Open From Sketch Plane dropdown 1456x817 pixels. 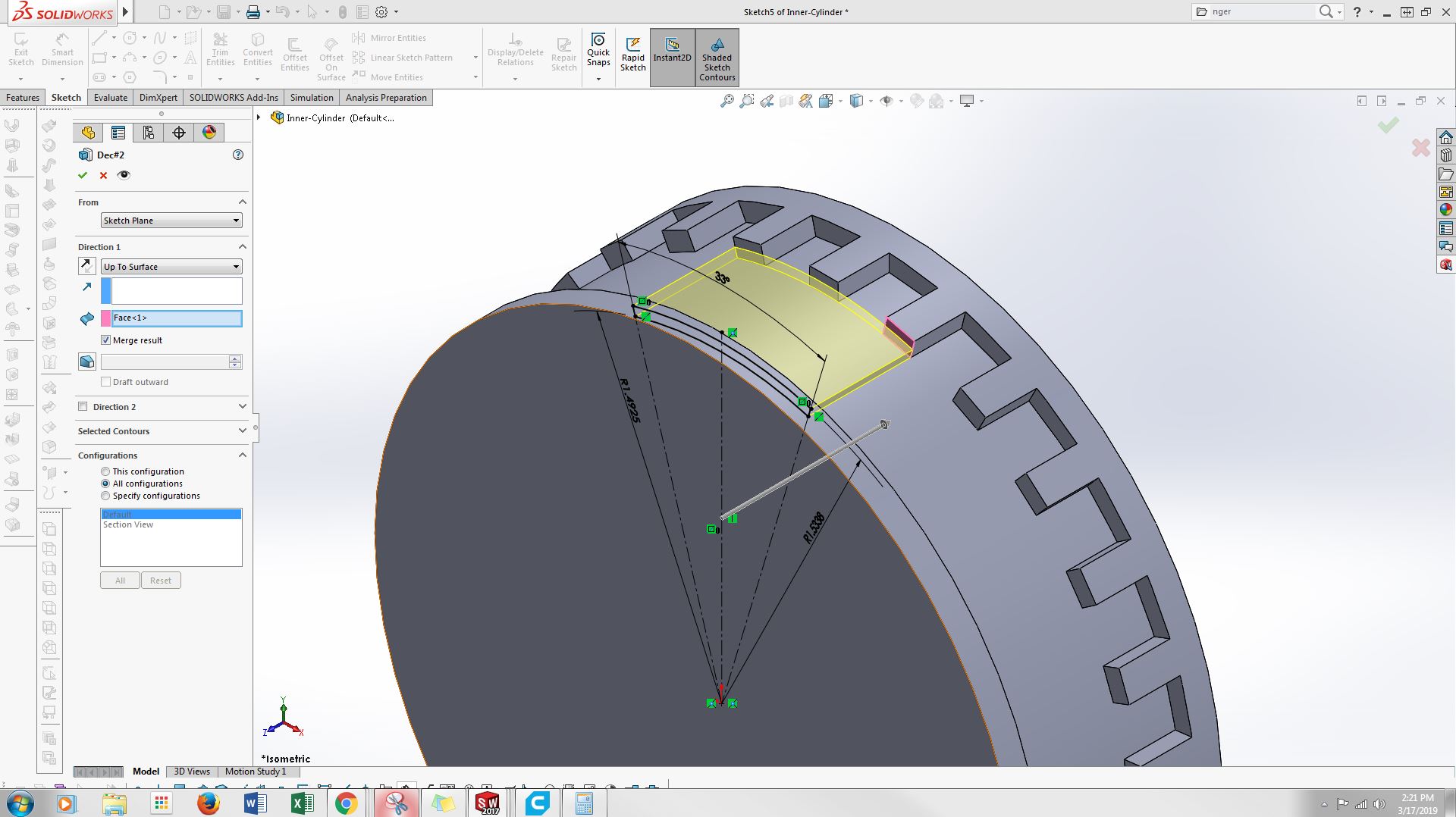tap(171, 221)
